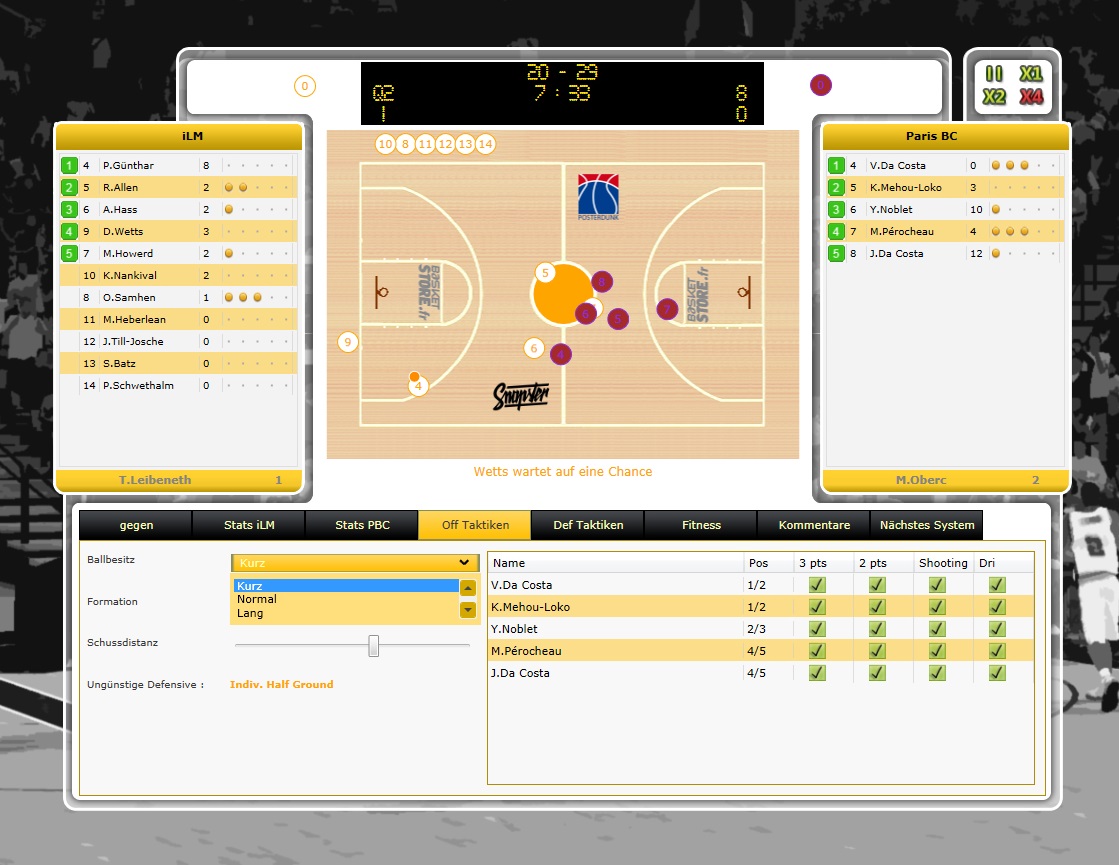Switch to the Def Taktiken tab

click(588, 525)
